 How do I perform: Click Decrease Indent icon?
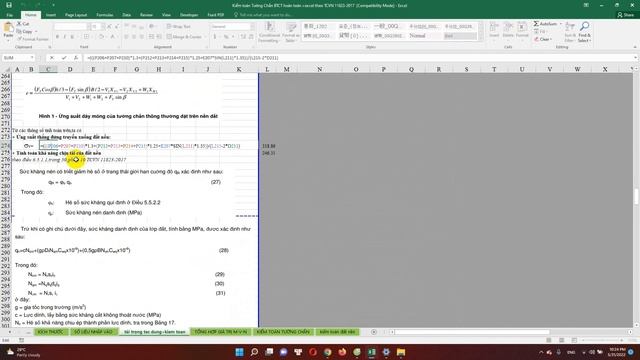[151, 37]
